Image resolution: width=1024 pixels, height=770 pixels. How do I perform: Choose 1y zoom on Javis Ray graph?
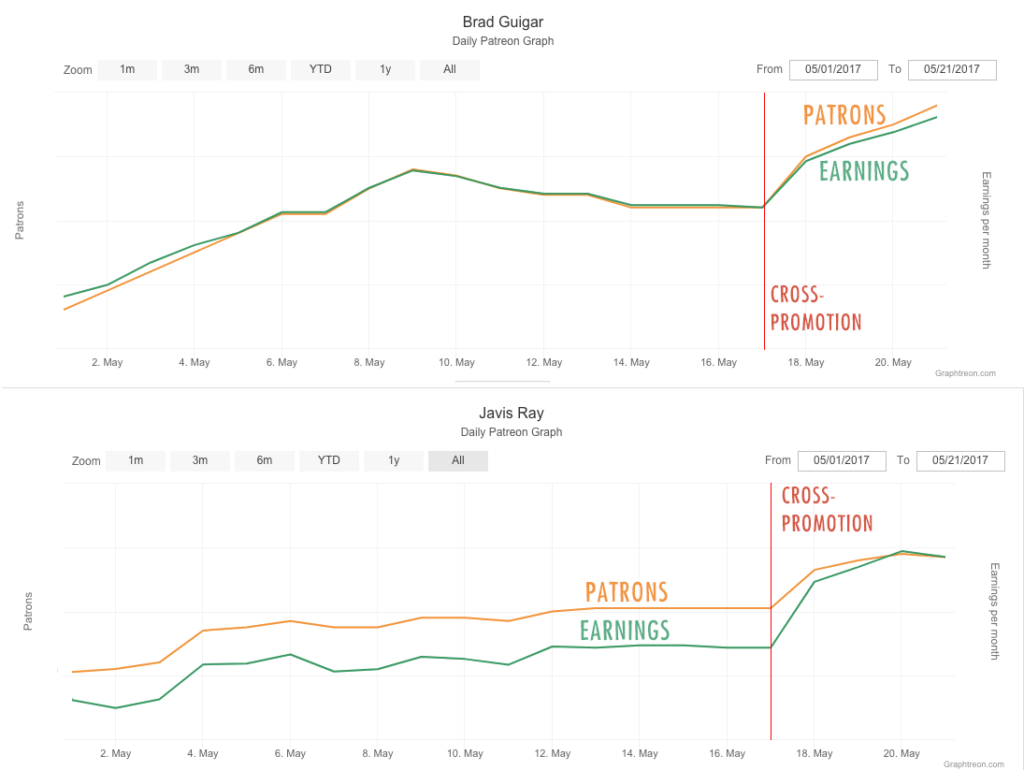393,461
